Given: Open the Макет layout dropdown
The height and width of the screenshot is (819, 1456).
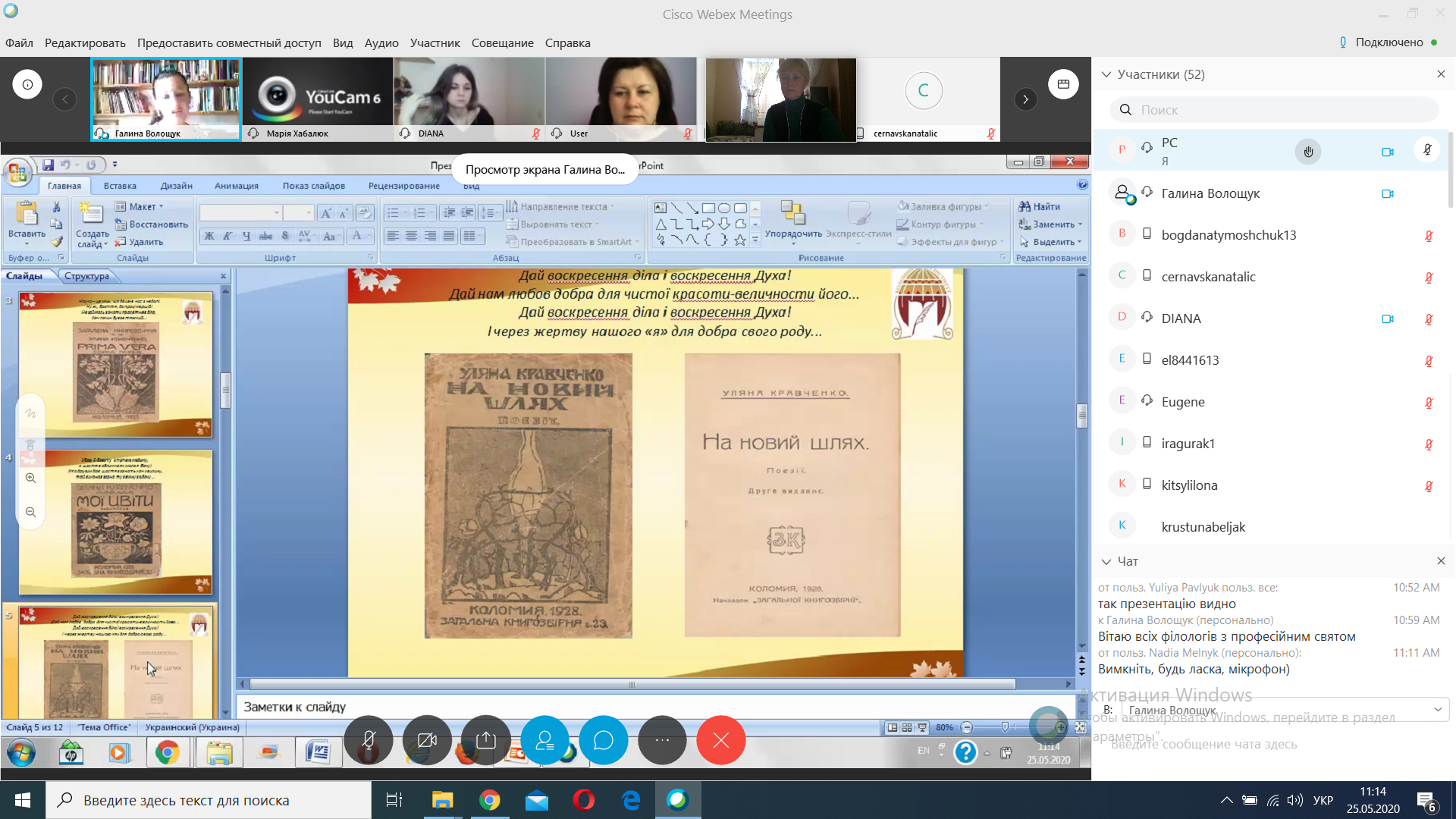Looking at the screenshot, I should (139, 206).
